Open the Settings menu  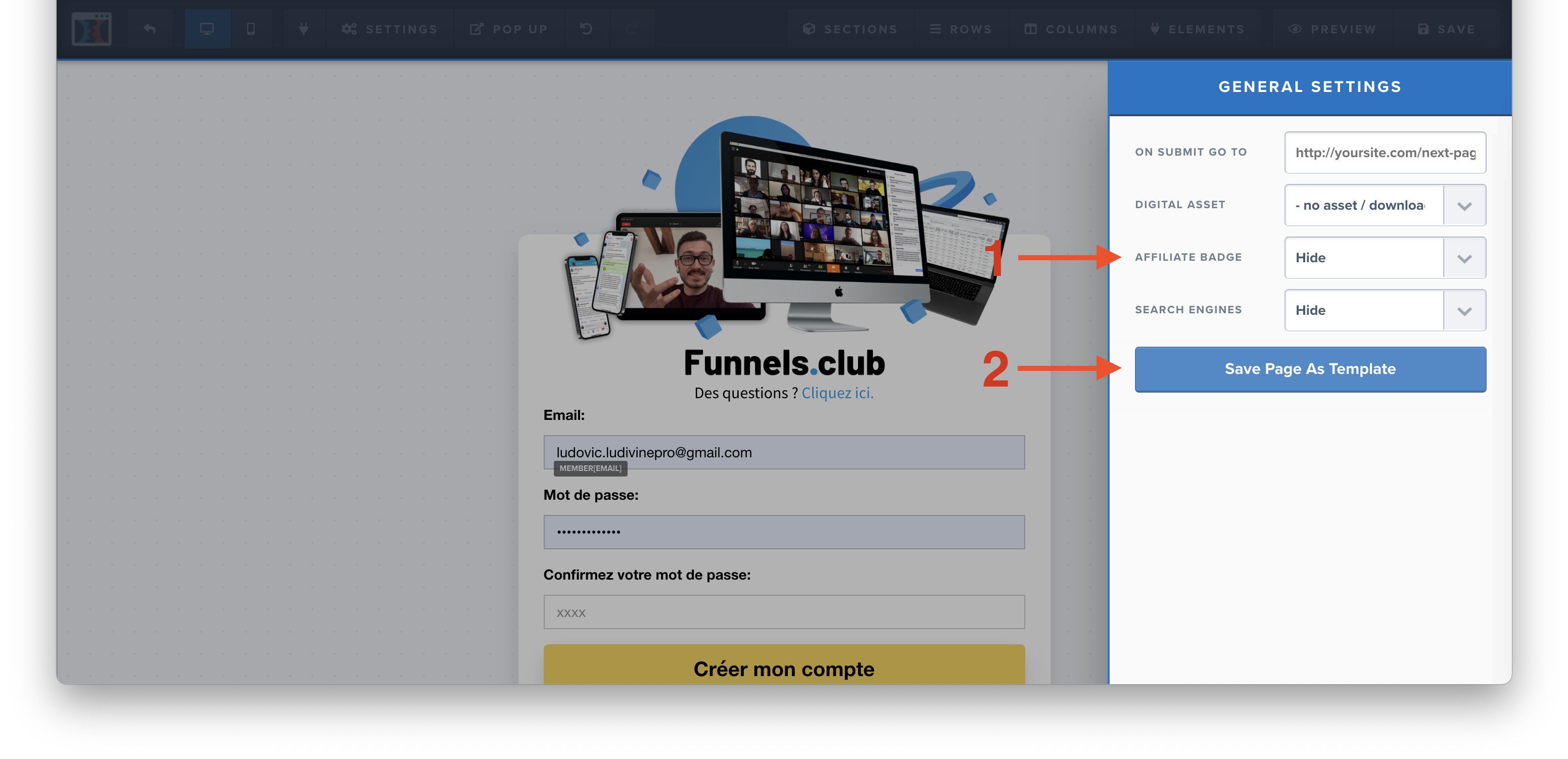(x=390, y=29)
